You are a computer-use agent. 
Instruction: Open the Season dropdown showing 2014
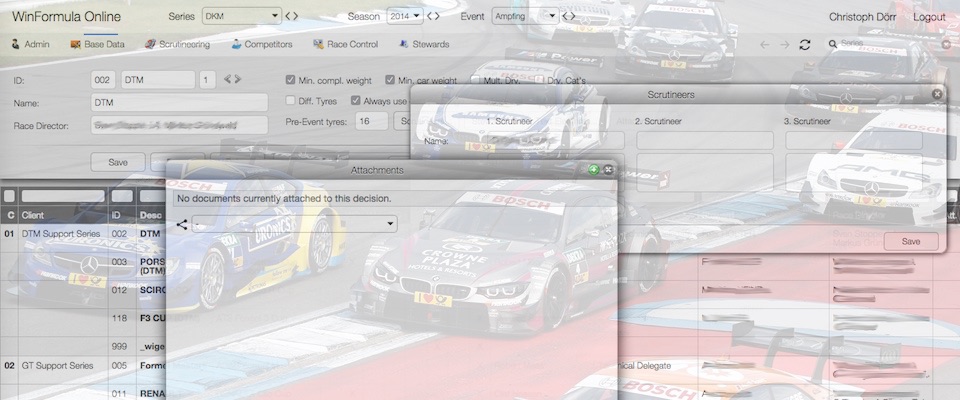click(x=405, y=17)
